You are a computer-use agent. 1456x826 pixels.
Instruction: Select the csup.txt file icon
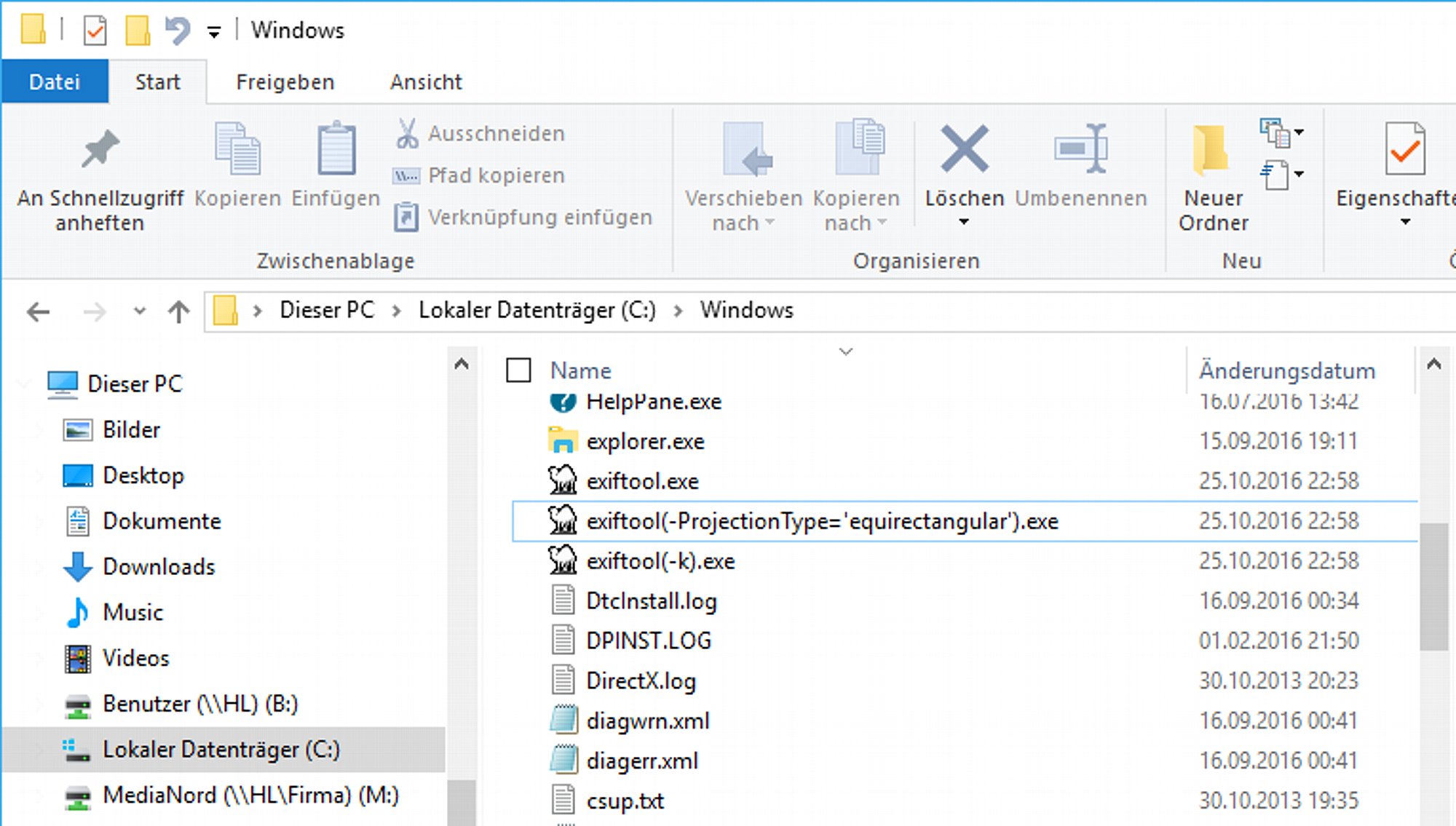[562, 801]
